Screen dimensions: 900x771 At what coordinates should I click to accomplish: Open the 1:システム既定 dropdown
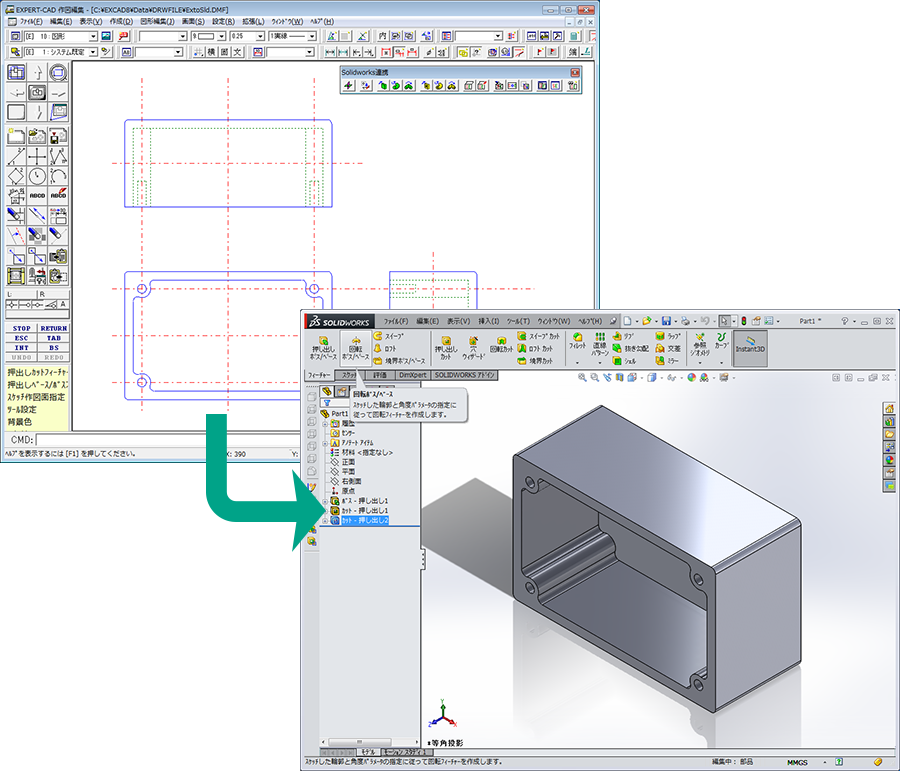pos(93,52)
